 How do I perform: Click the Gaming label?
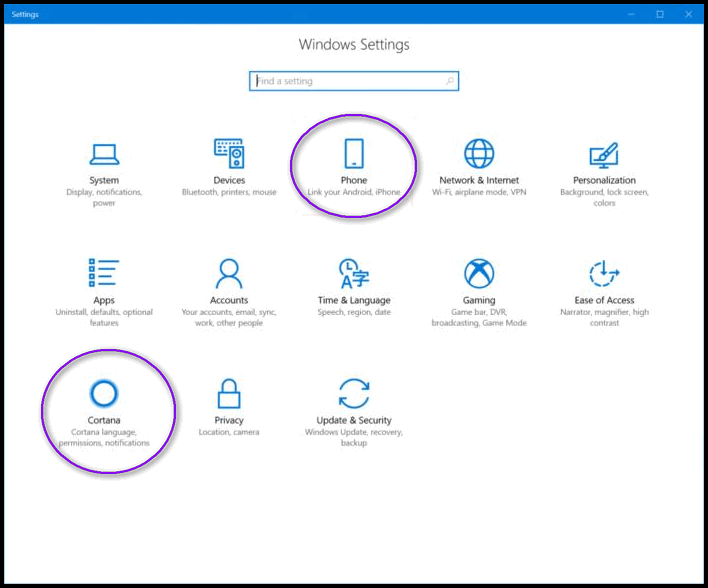(479, 300)
